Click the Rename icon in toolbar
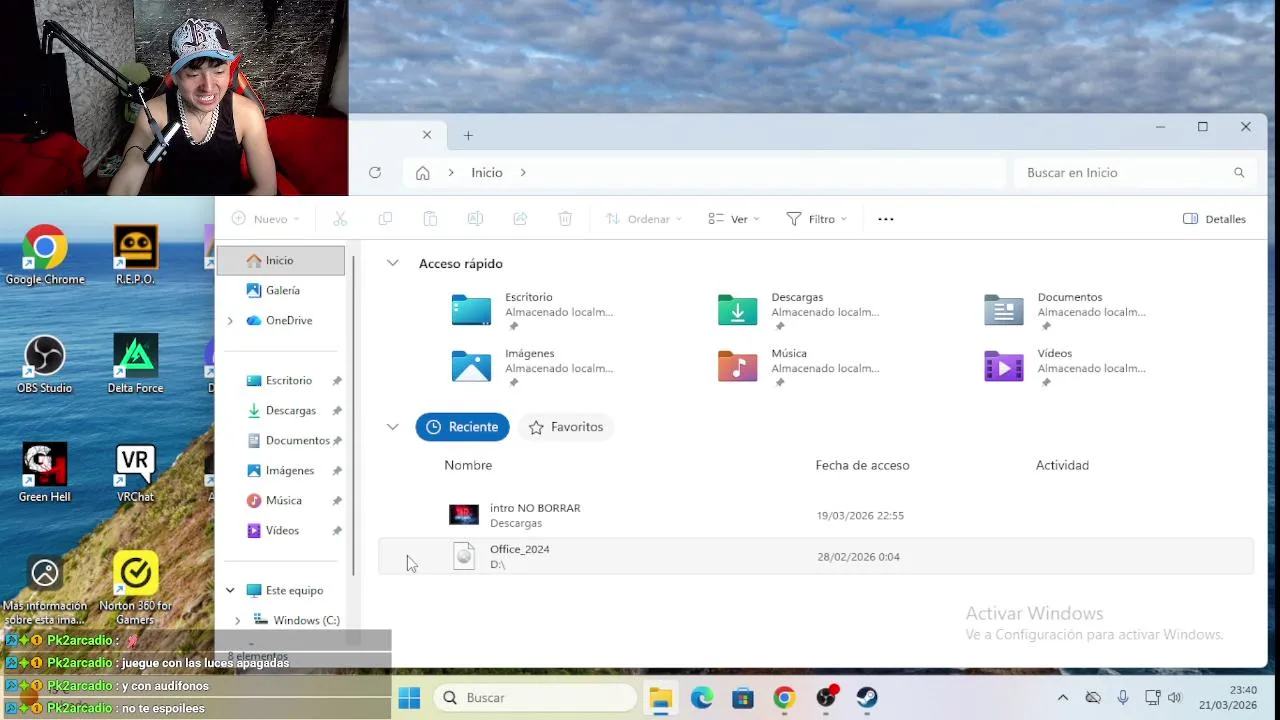 475,219
